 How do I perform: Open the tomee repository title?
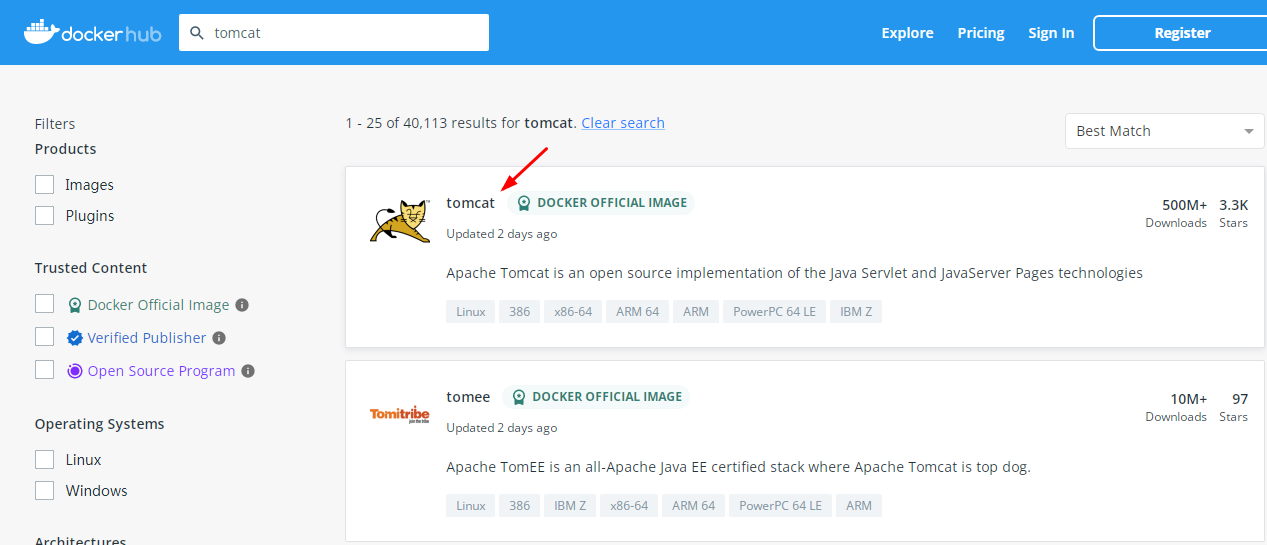pyautogui.click(x=468, y=397)
